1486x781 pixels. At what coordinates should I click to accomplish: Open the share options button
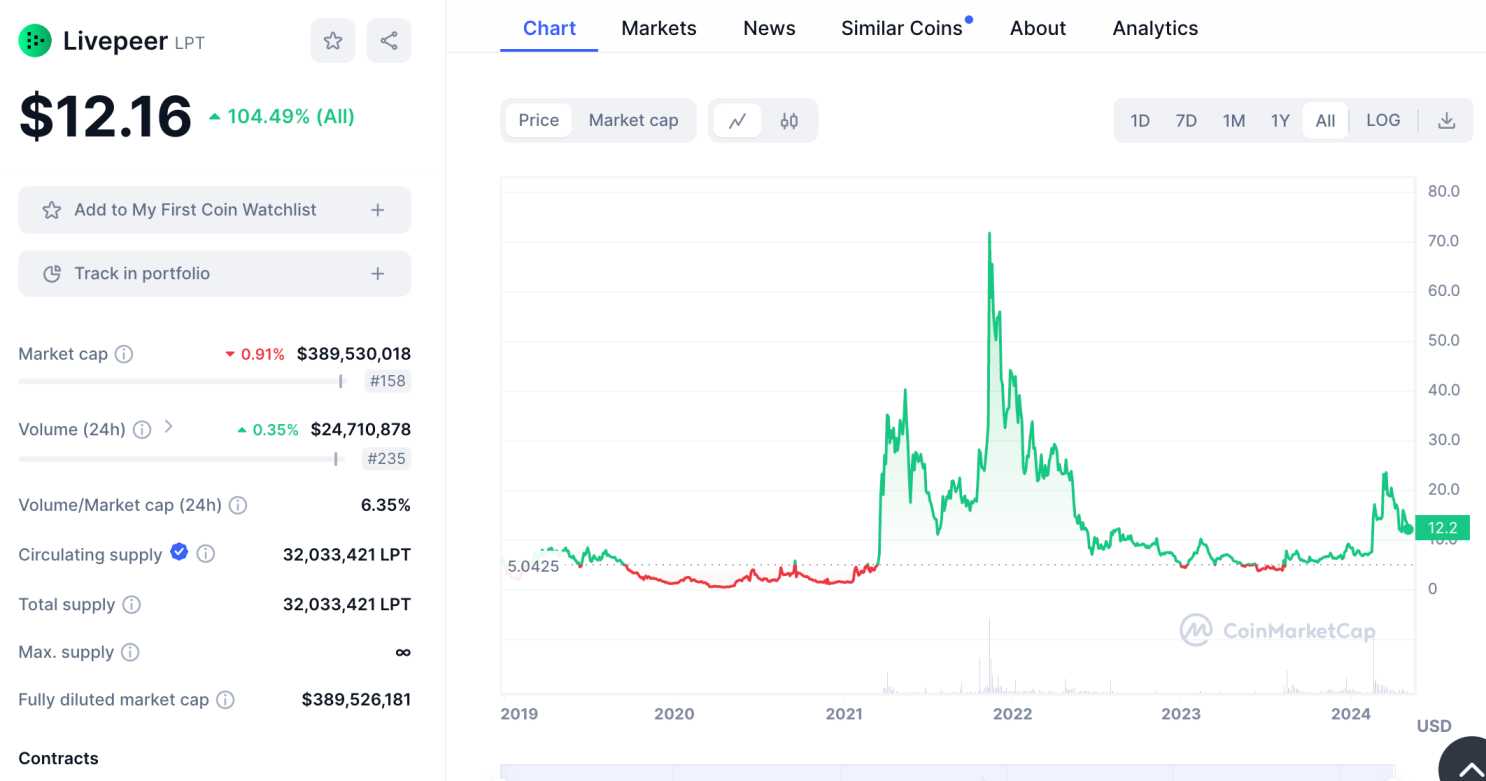(x=389, y=41)
